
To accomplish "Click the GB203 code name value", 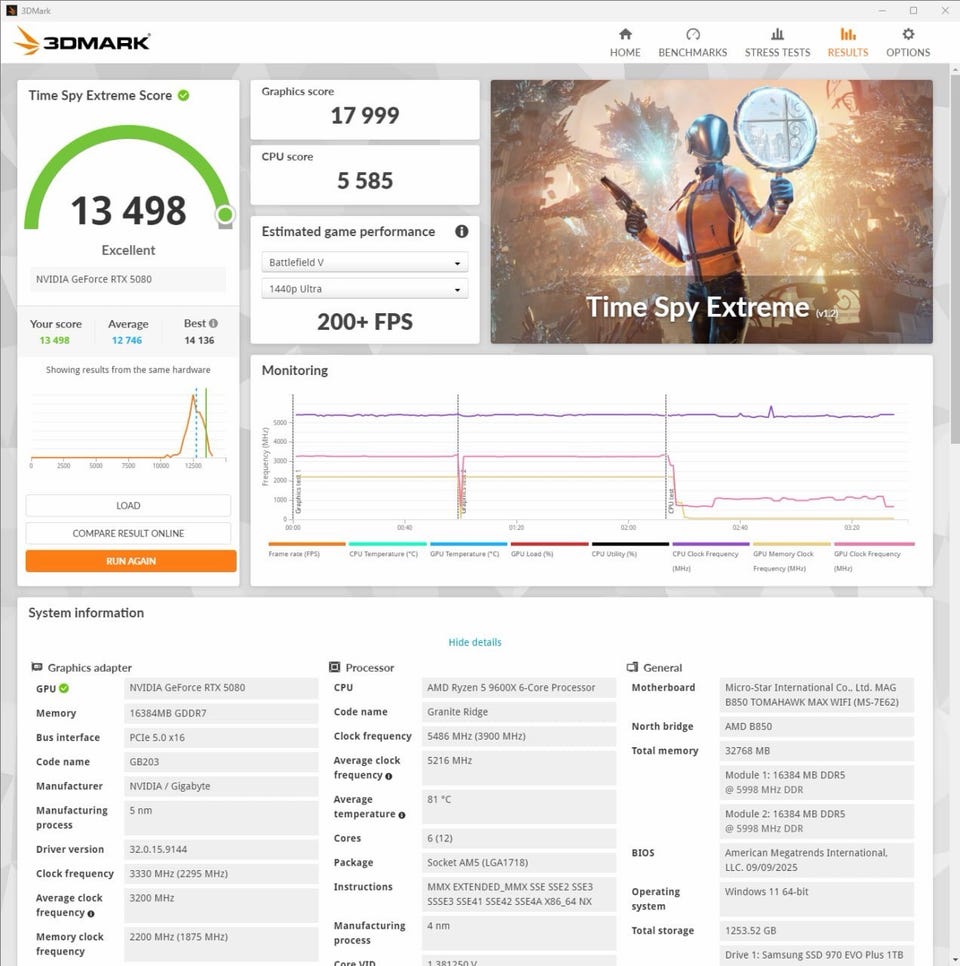I will [x=221, y=761].
